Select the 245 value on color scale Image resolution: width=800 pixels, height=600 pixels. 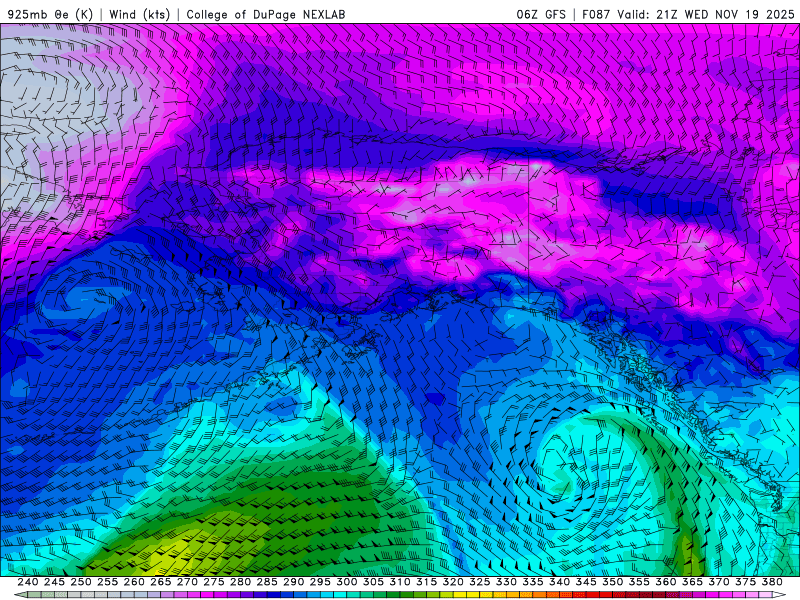(x=54, y=582)
